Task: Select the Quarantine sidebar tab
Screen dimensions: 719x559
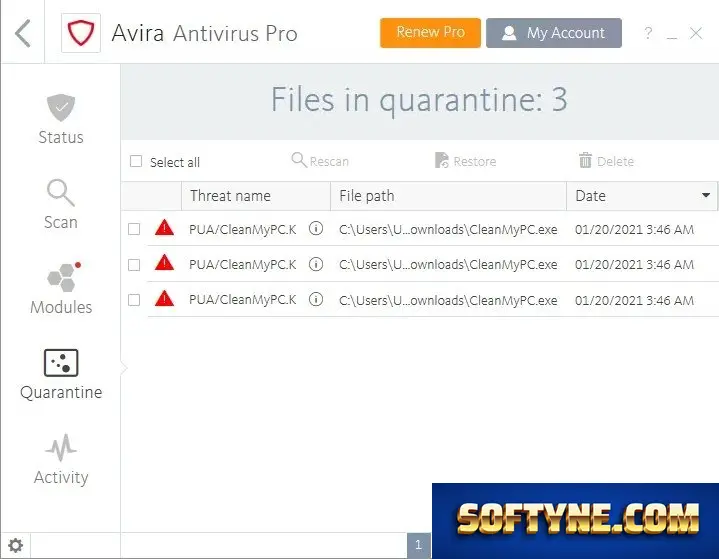Action: click(x=61, y=375)
